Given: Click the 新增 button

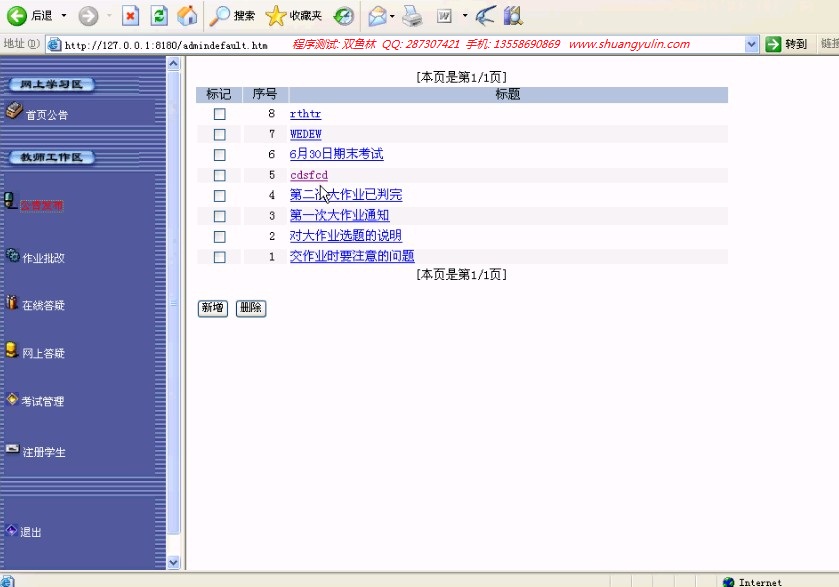Looking at the screenshot, I should (x=212, y=308).
